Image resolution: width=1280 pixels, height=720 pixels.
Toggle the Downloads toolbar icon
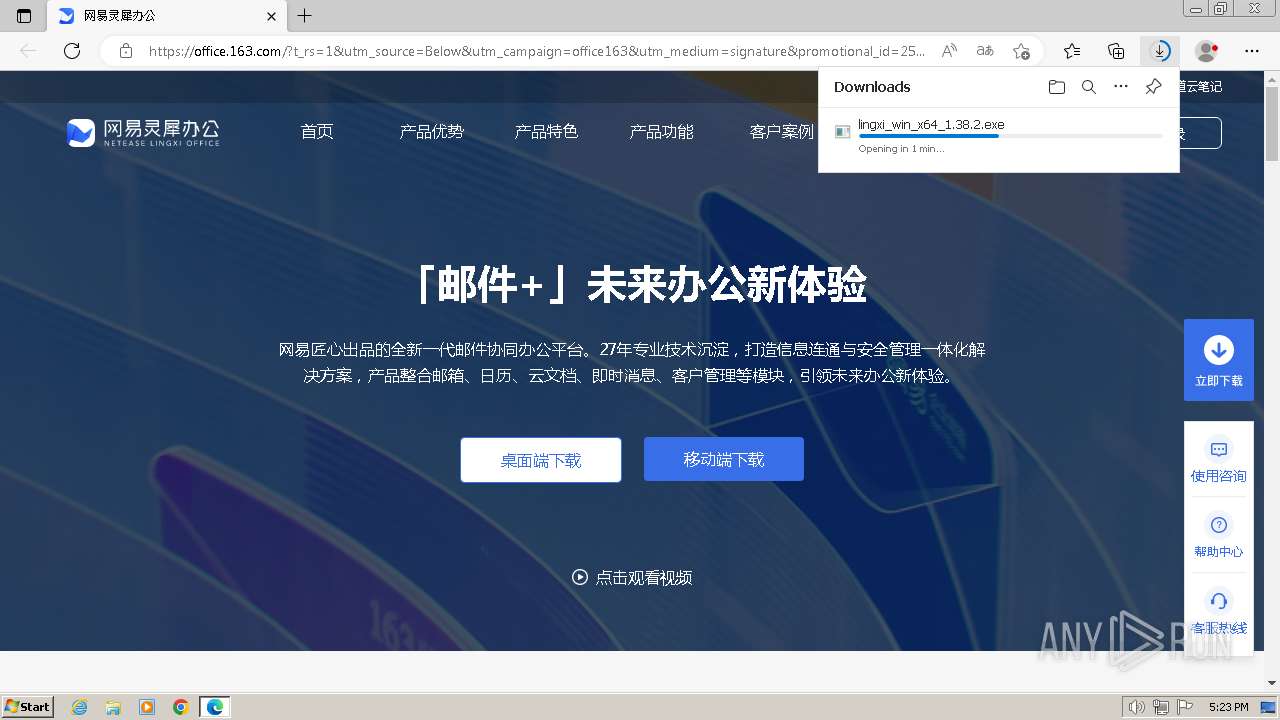(x=1160, y=51)
